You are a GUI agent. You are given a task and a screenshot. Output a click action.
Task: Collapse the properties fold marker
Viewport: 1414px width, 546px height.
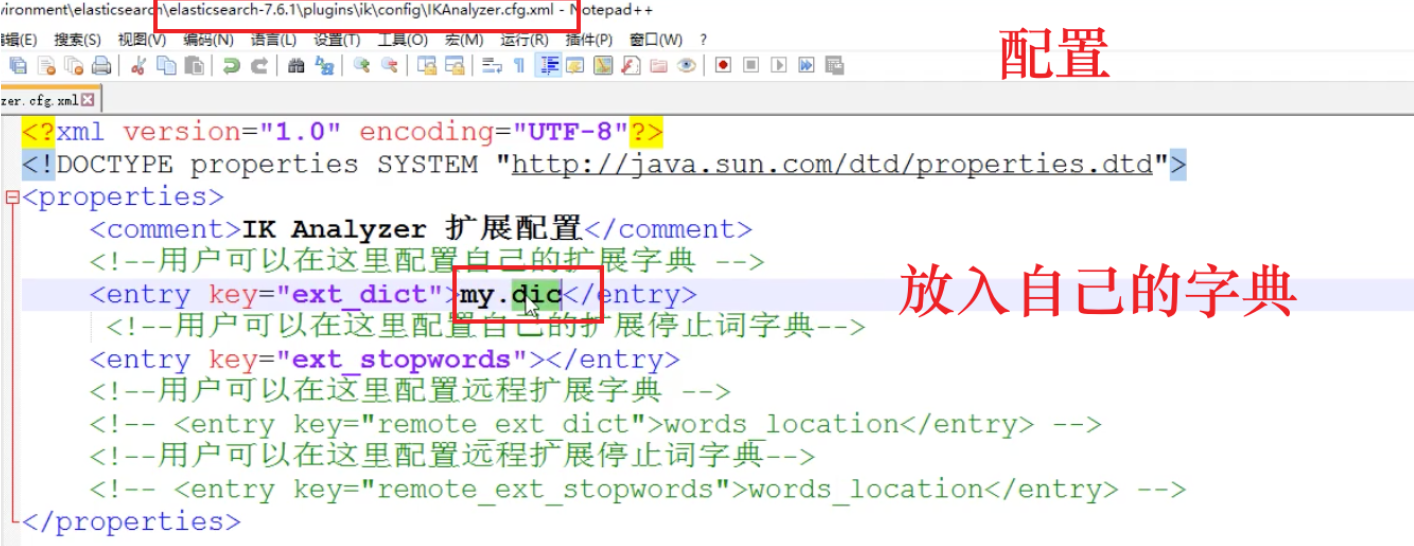pos(13,197)
